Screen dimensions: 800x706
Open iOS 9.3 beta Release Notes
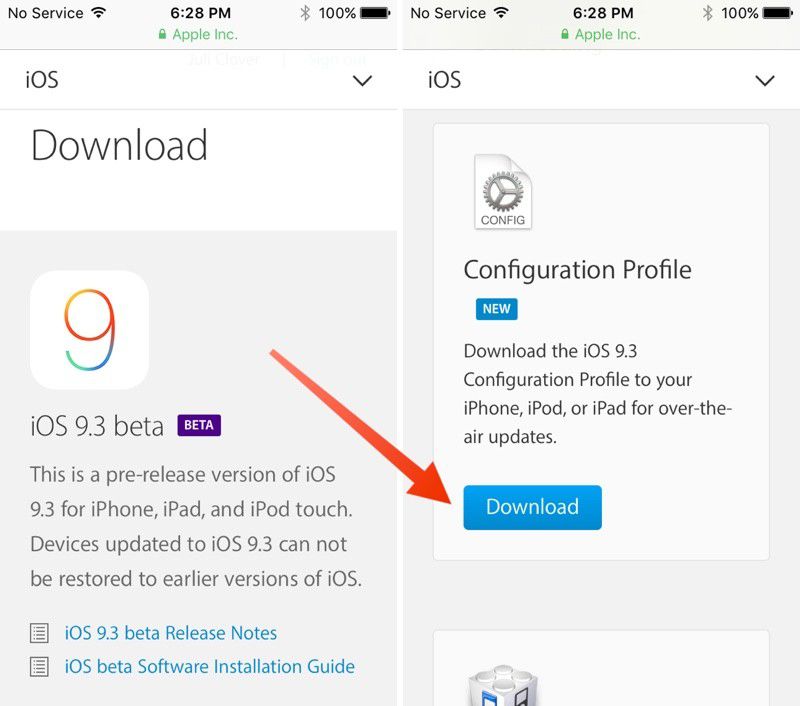[x=170, y=633]
